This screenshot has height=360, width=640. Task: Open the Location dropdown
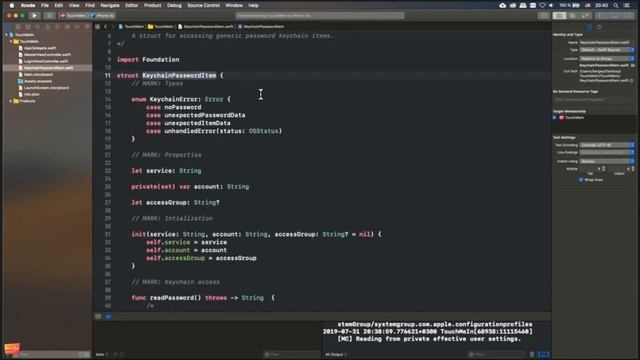(x=607, y=58)
